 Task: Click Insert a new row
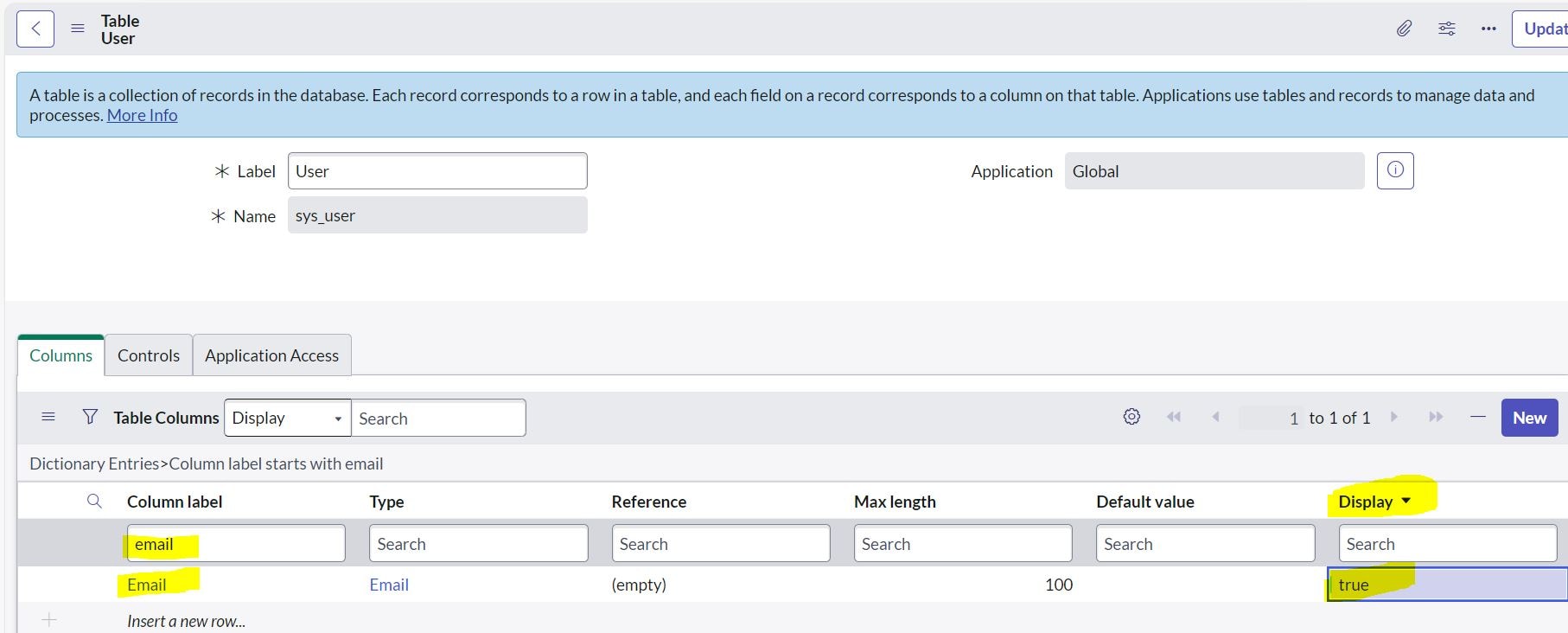click(x=186, y=621)
